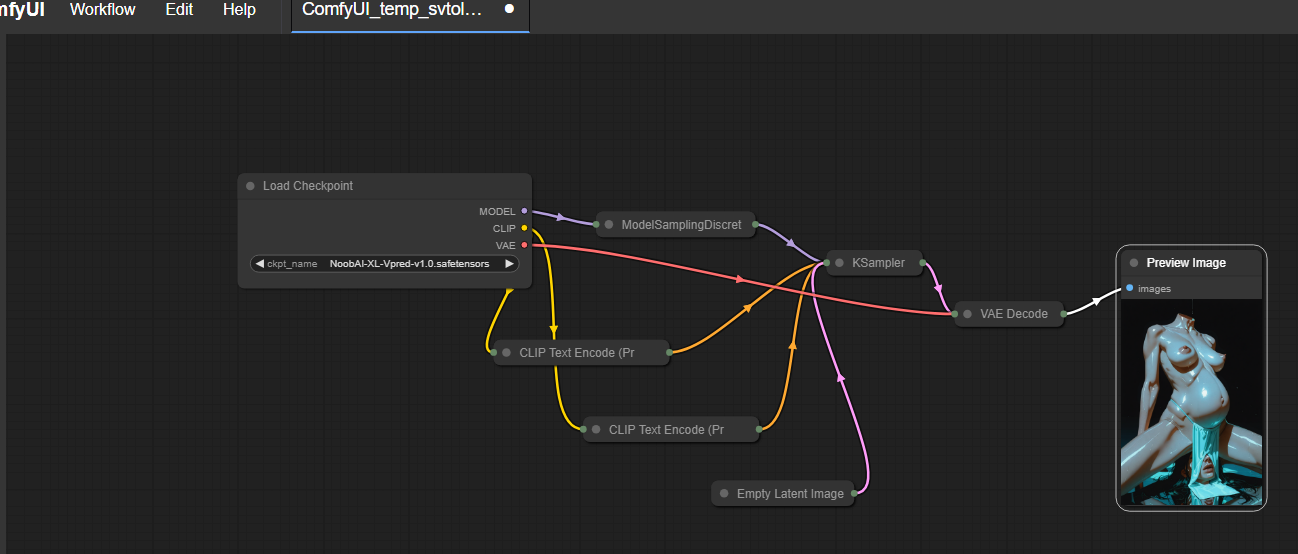Open the Help menu
Image resolution: width=1298 pixels, height=554 pixels.
pyautogui.click(x=239, y=10)
